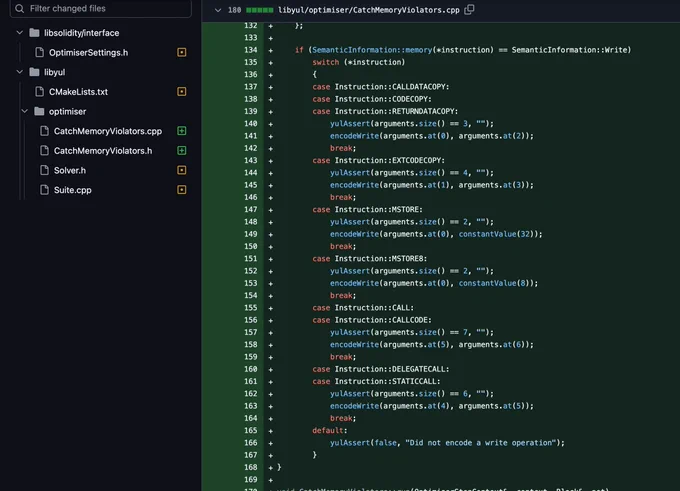680x491 pixels.
Task: Click the Instruction::DELEGATECALL case text
Action: click(392, 369)
